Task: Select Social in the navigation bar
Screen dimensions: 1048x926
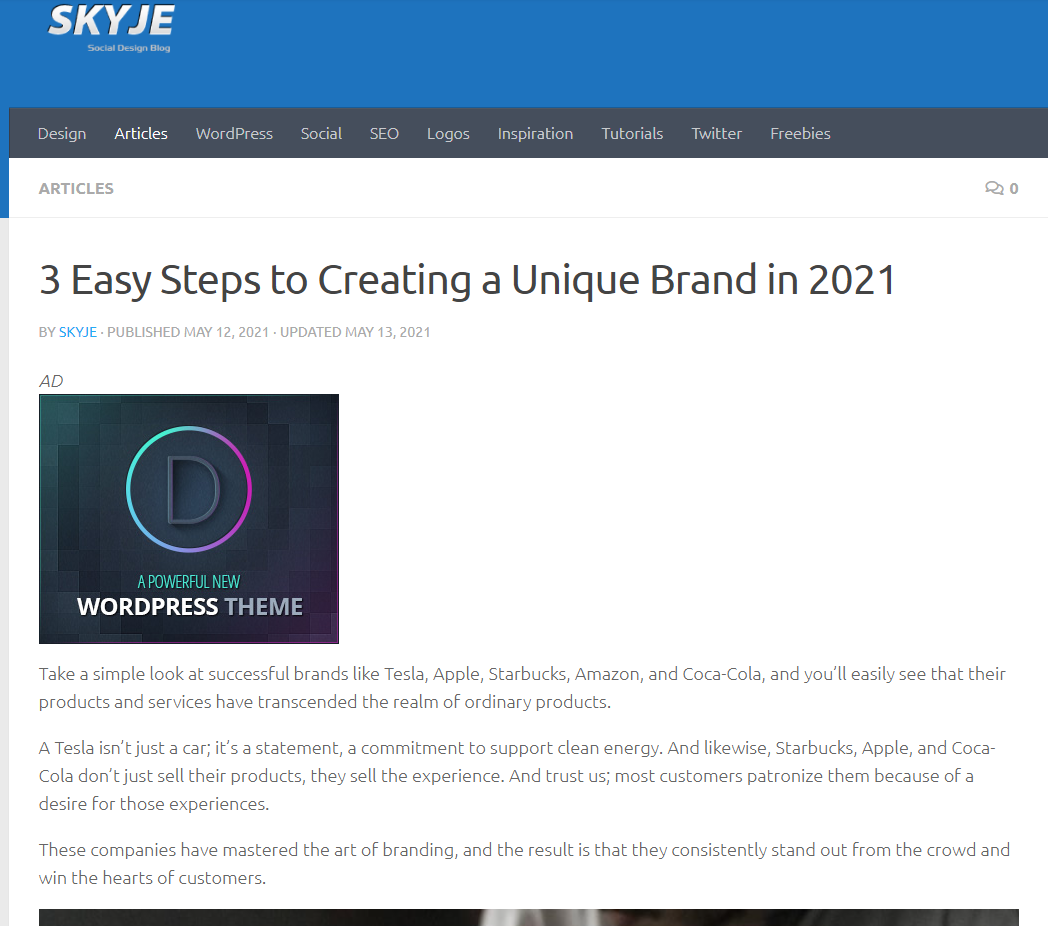Action: pyautogui.click(x=321, y=133)
